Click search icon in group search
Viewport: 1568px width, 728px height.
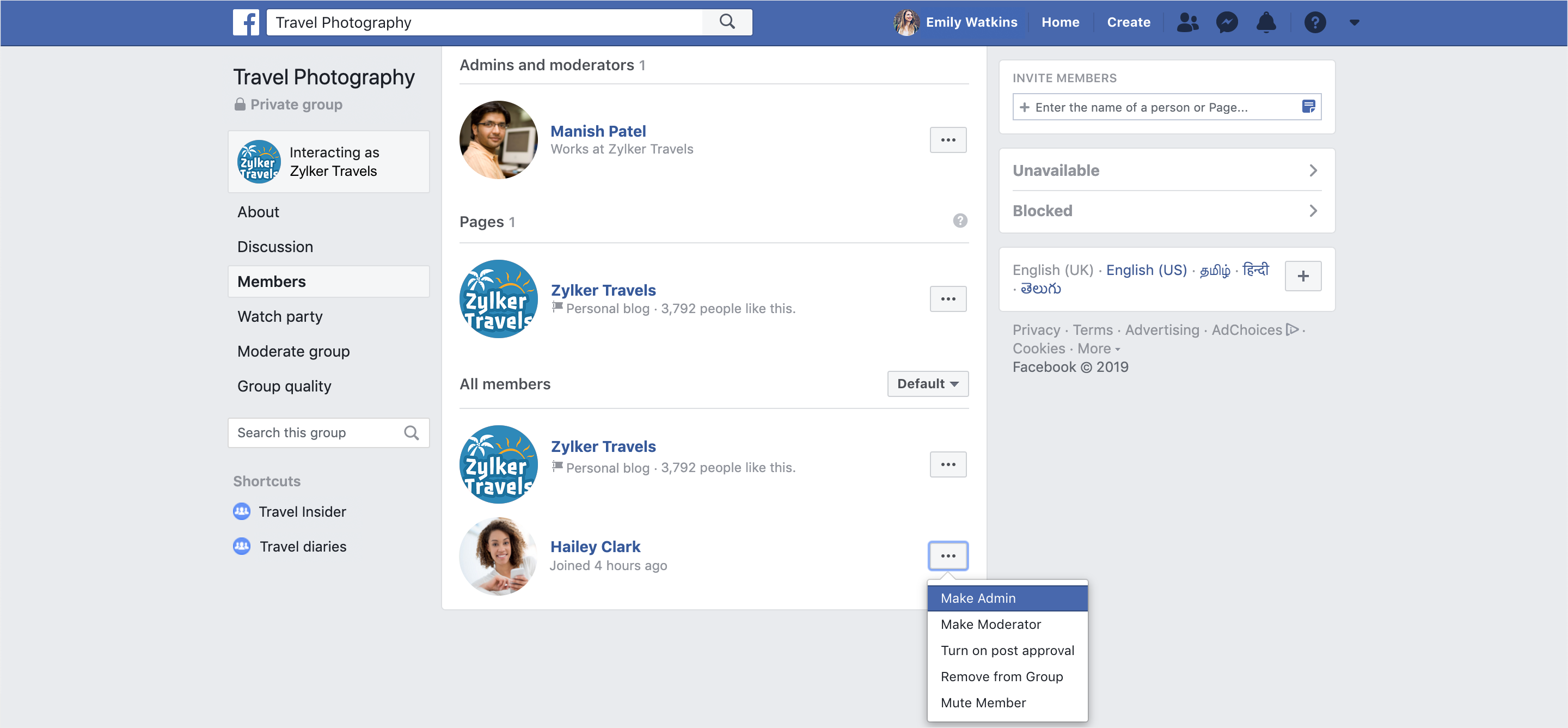pos(412,433)
